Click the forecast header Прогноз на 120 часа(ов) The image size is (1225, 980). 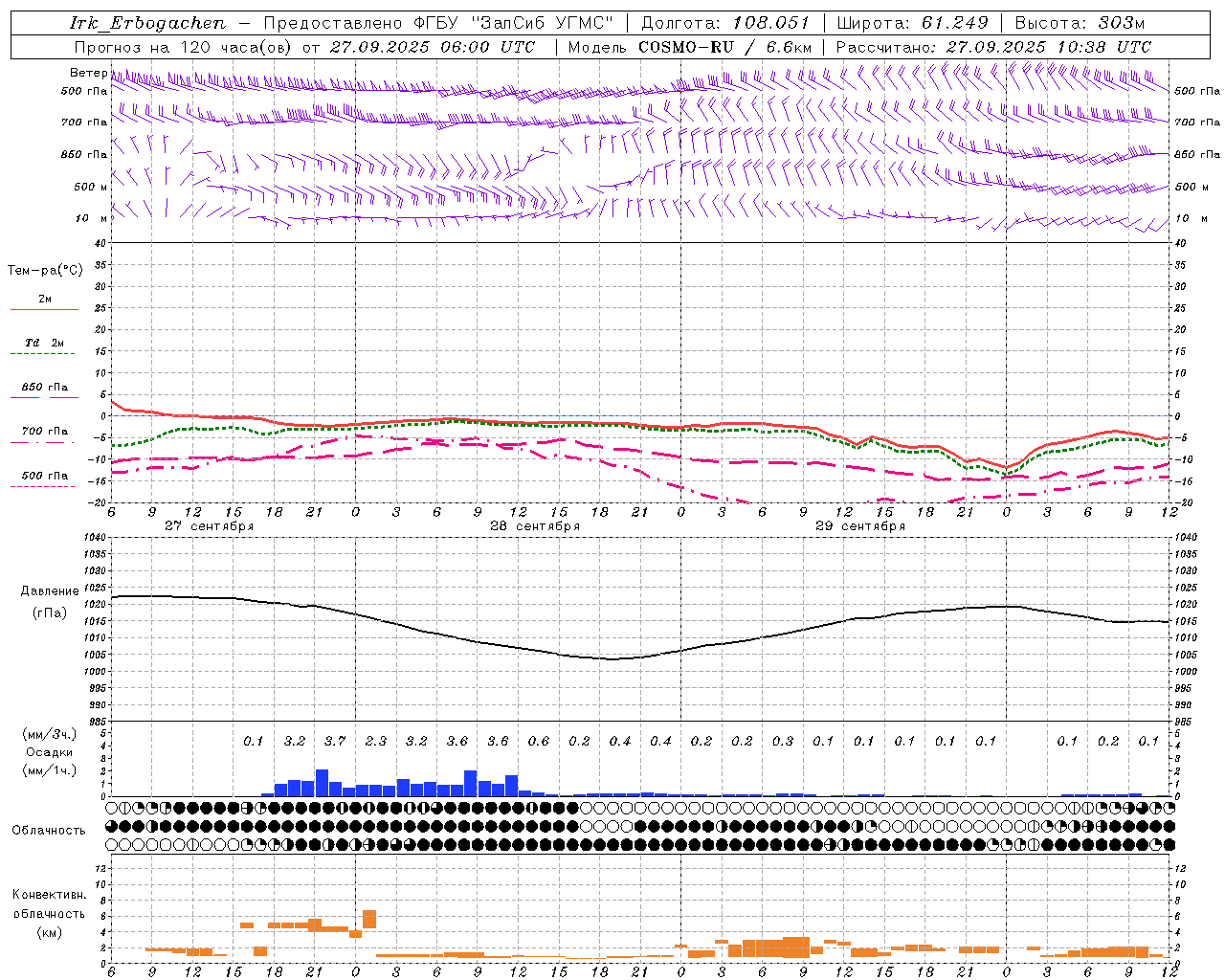click(x=184, y=47)
